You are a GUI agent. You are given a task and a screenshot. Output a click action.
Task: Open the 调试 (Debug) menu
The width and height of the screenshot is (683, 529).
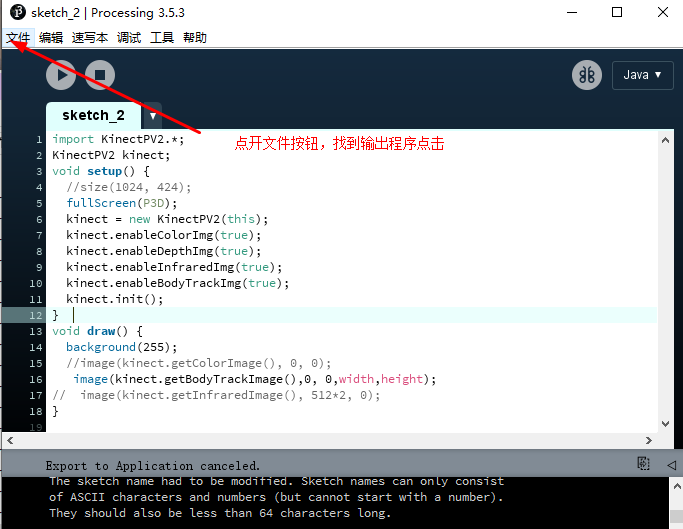129,38
